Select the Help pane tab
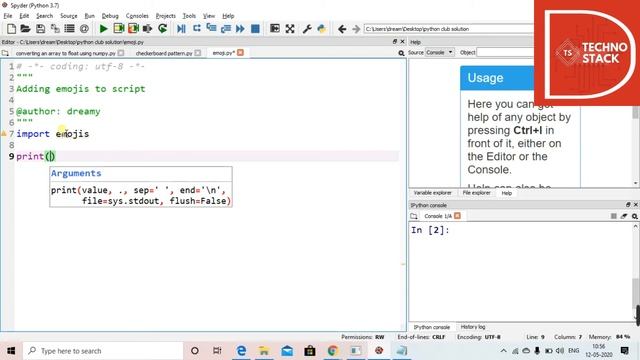640x360 pixels. click(x=507, y=193)
